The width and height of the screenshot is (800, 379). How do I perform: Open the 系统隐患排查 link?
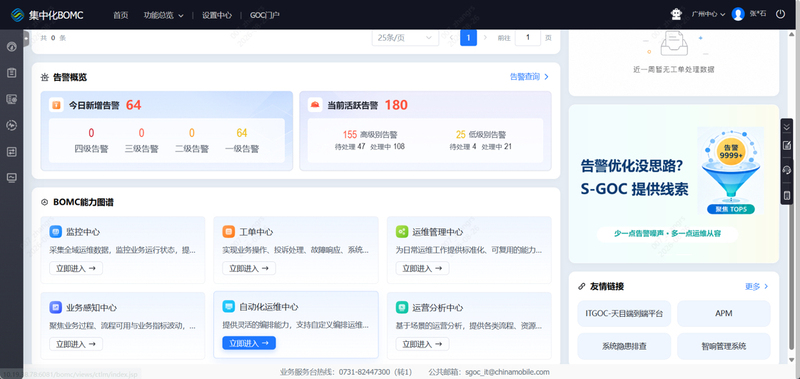624,346
